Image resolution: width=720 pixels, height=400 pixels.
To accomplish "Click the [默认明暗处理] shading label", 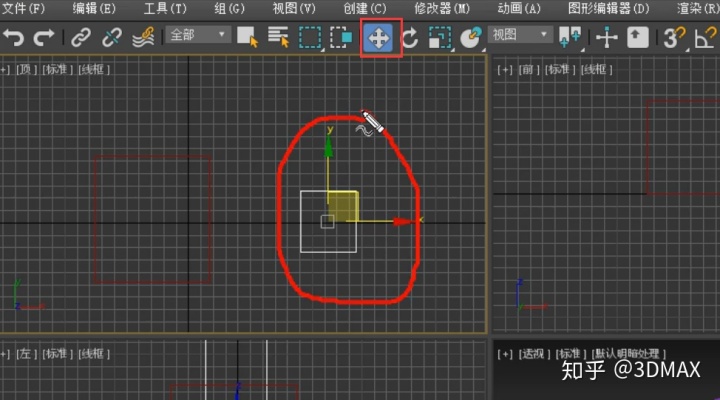I will 629,354.
